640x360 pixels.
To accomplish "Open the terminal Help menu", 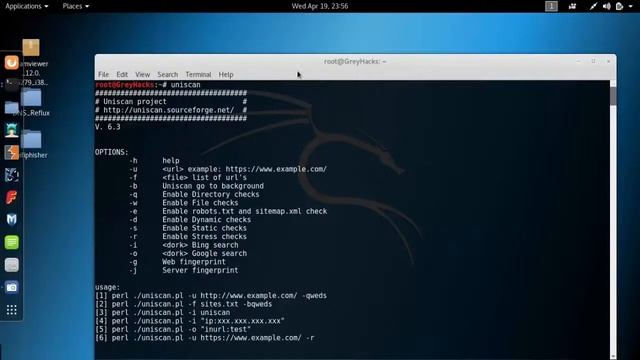I will coord(226,74).
